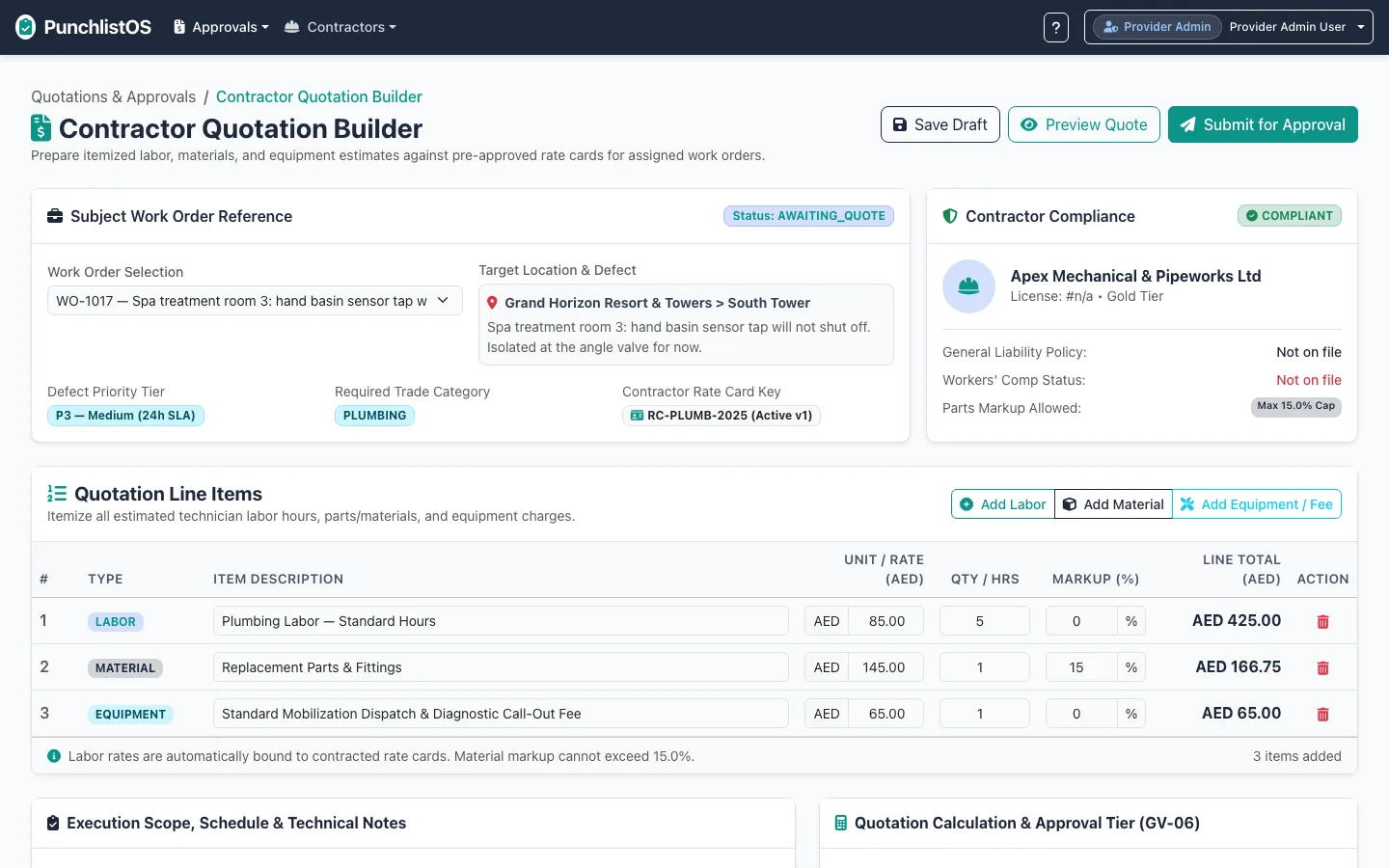Click the clipboard icon beside Execution Scope
The height and width of the screenshot is (868, 1389).
(x=53, y=823)
